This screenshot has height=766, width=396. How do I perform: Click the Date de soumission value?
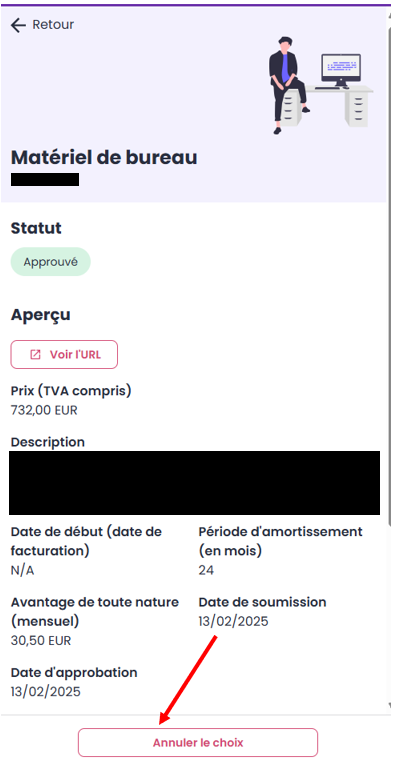(x=233, y=621)
